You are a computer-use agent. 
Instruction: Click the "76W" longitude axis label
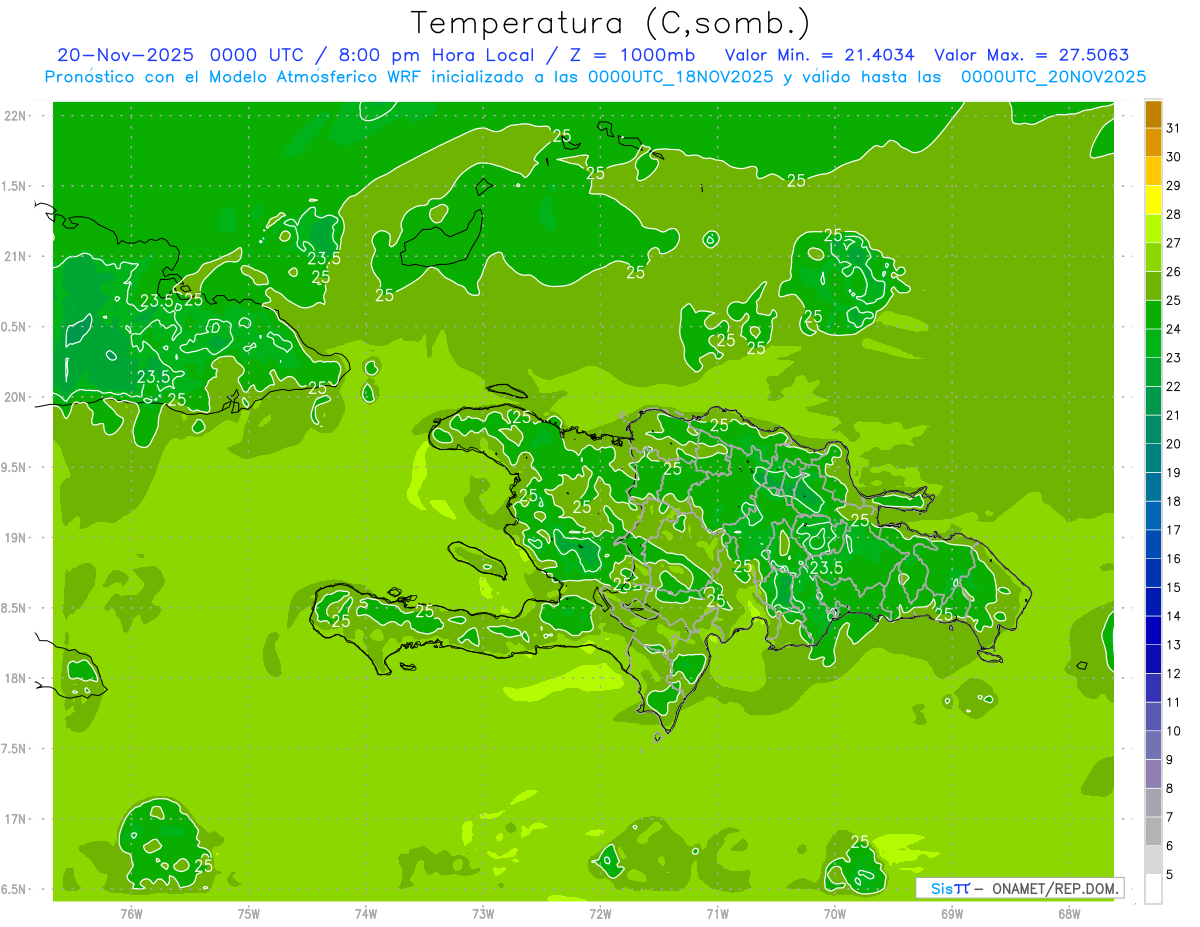point(131,913)
